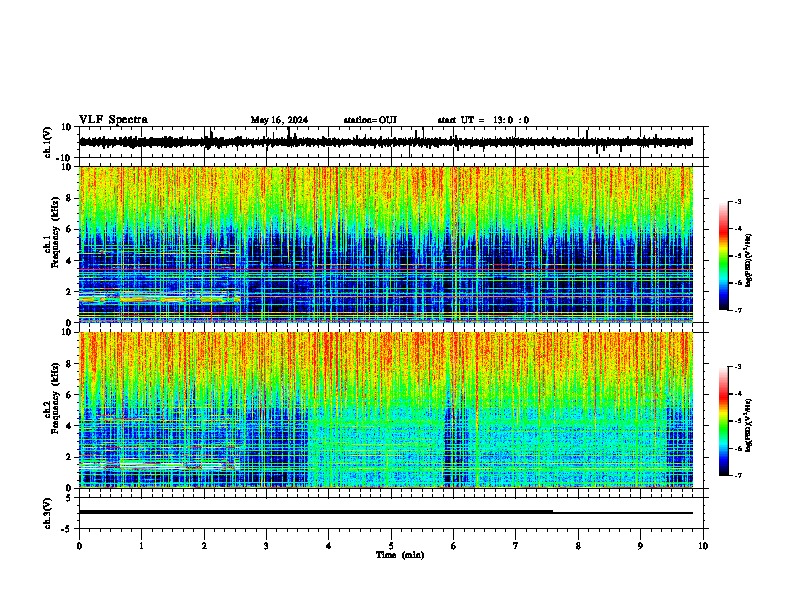Click the time axis tick label "5"
This screenshot has width=792, height=612.
coord(391,546)
